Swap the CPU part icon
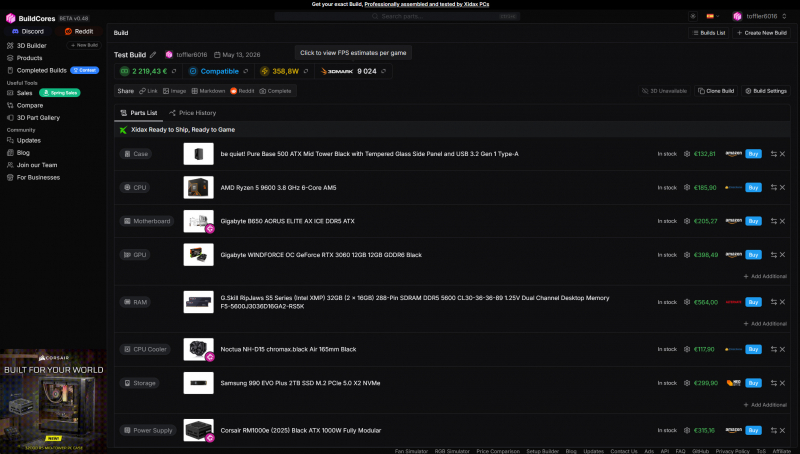 [x=773, y=187]
